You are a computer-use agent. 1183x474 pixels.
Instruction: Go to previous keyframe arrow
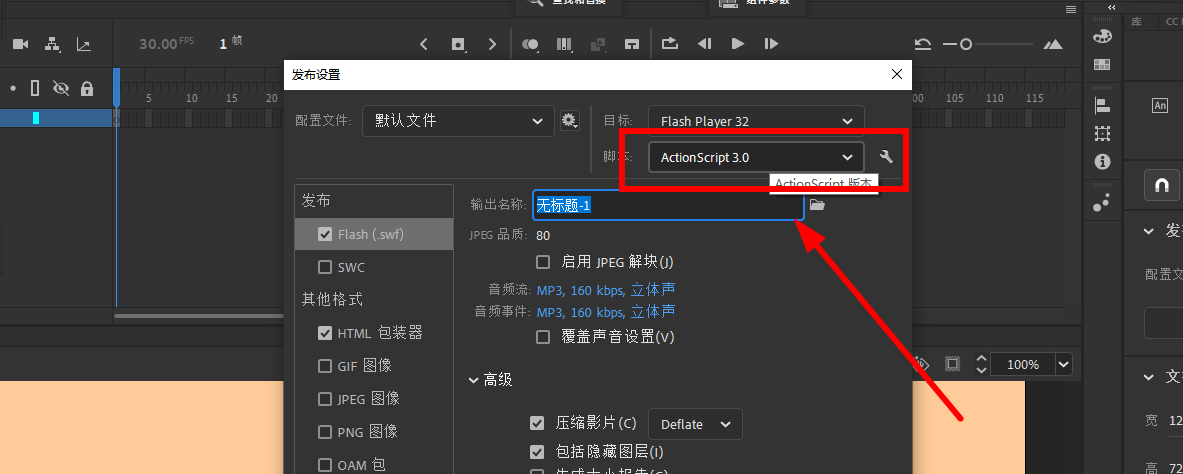pyautogui.click(x=424, y=45)
